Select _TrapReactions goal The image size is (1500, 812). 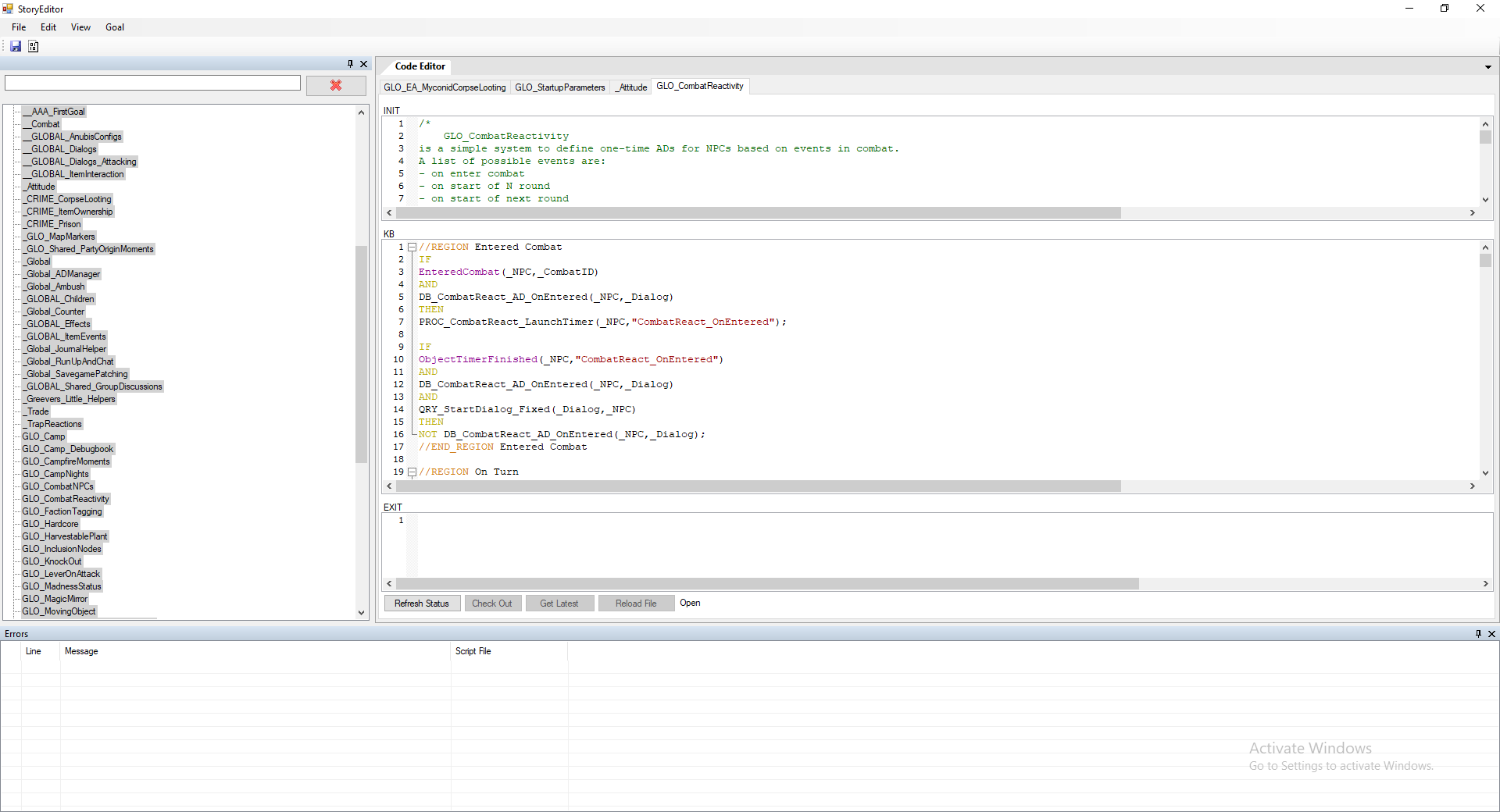coord(52,424)
